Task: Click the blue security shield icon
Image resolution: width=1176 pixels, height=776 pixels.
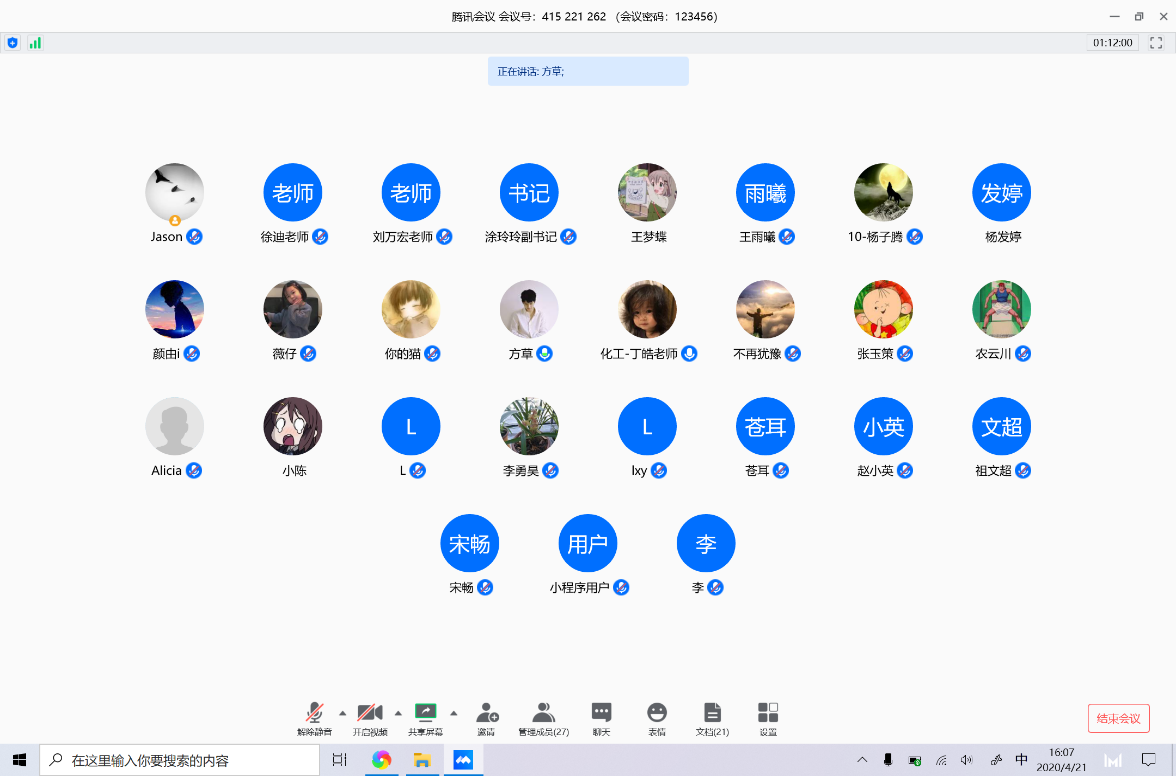Action: pyautogui.click(x=12, y=43)
